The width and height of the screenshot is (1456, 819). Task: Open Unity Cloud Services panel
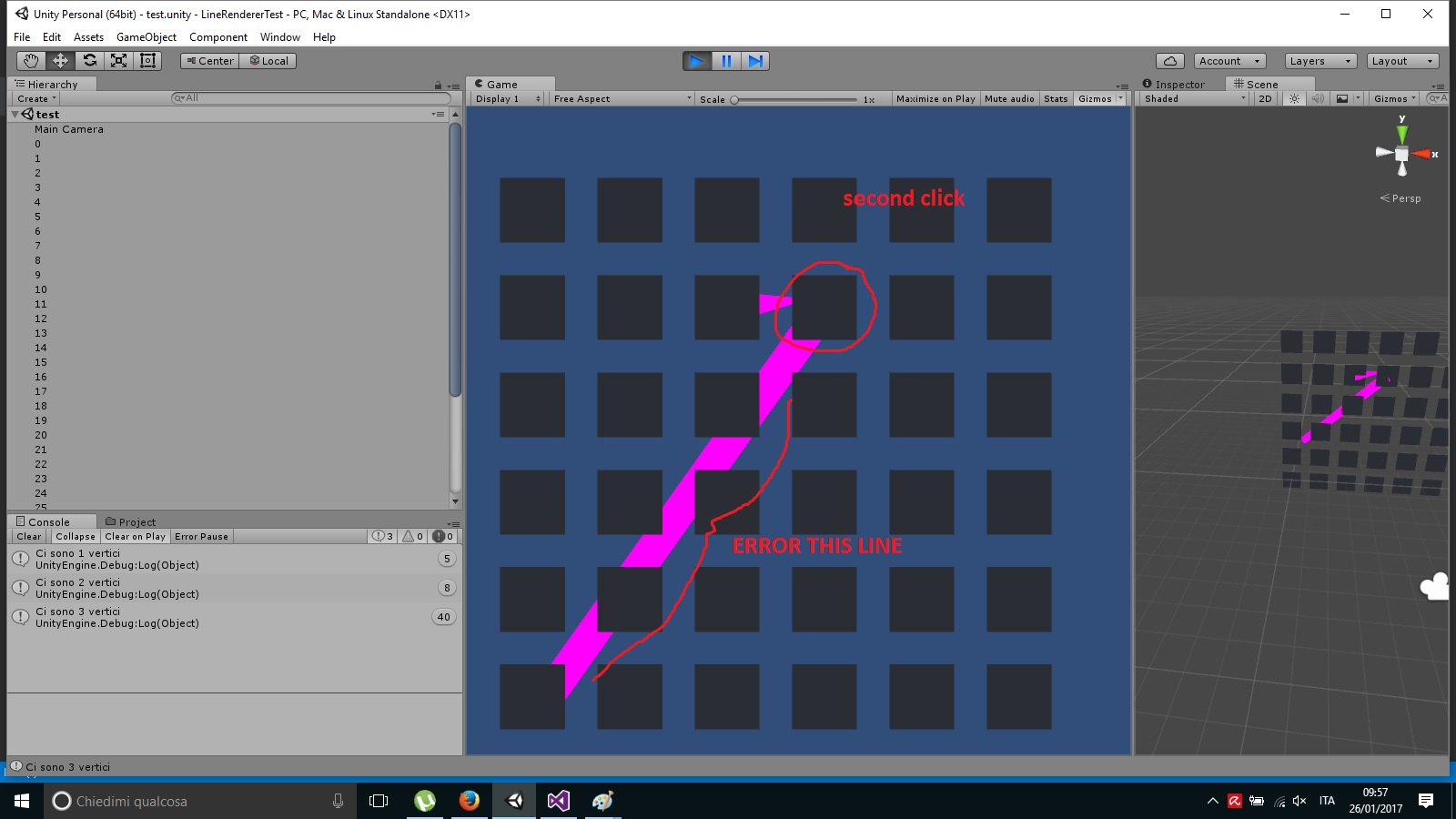1170,60
